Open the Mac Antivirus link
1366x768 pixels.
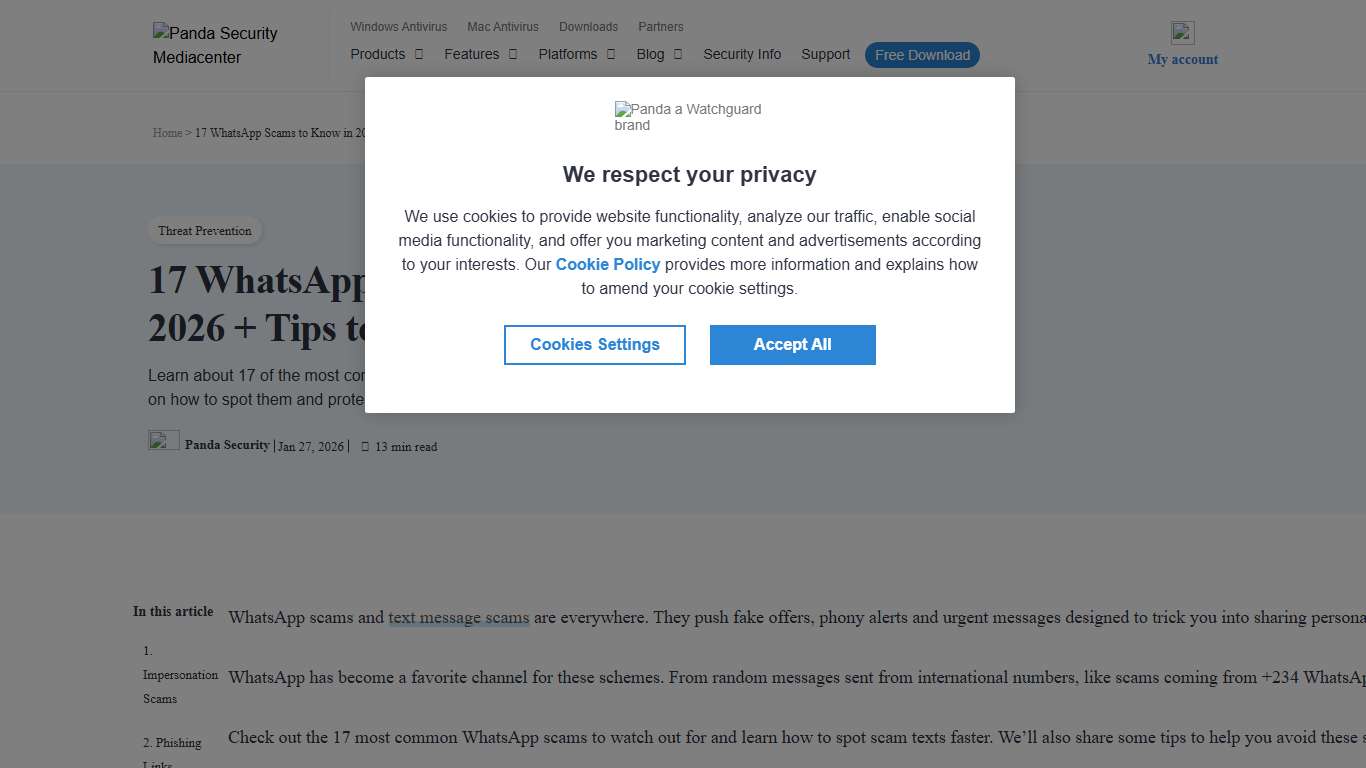tap(503, 27)
